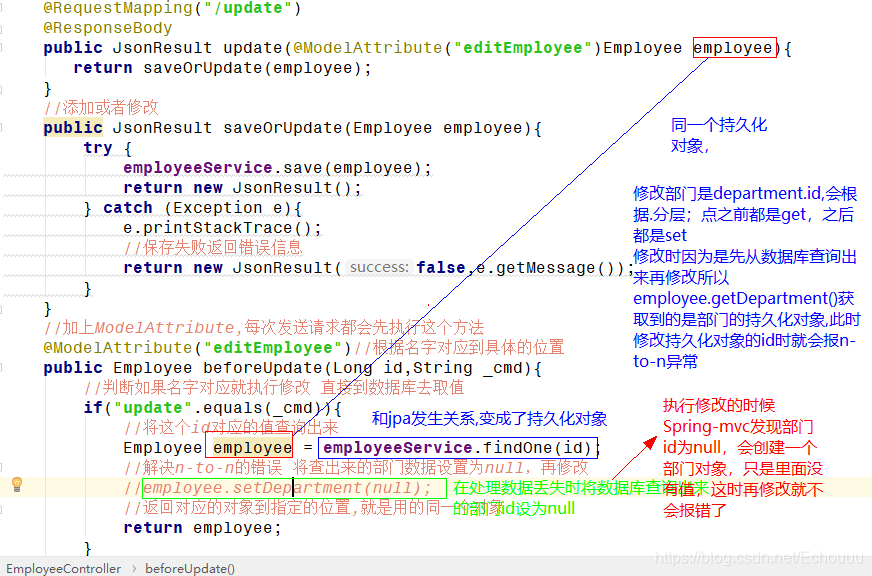
Task: Click the //保存失败返回错误信息 comment
Action: pyautogui.click(x=214, y=247)
